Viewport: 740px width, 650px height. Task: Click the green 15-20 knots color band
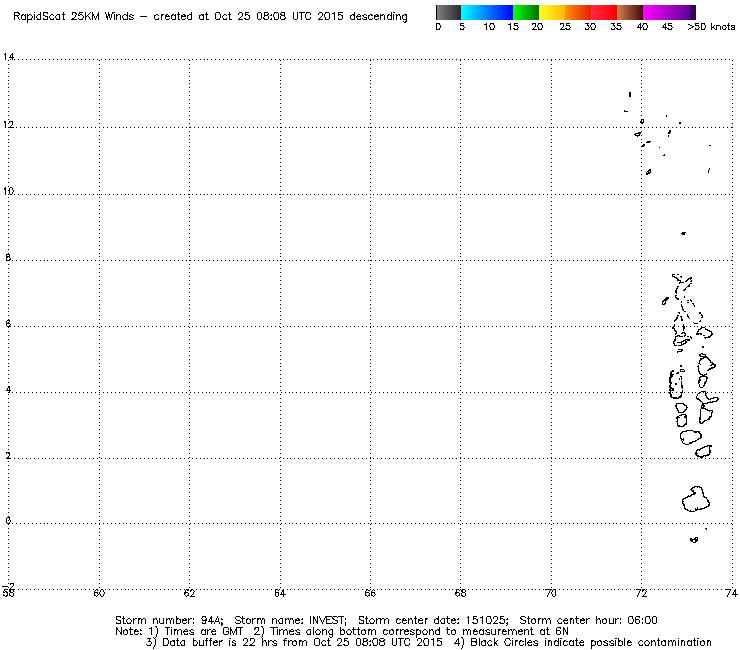526,12
